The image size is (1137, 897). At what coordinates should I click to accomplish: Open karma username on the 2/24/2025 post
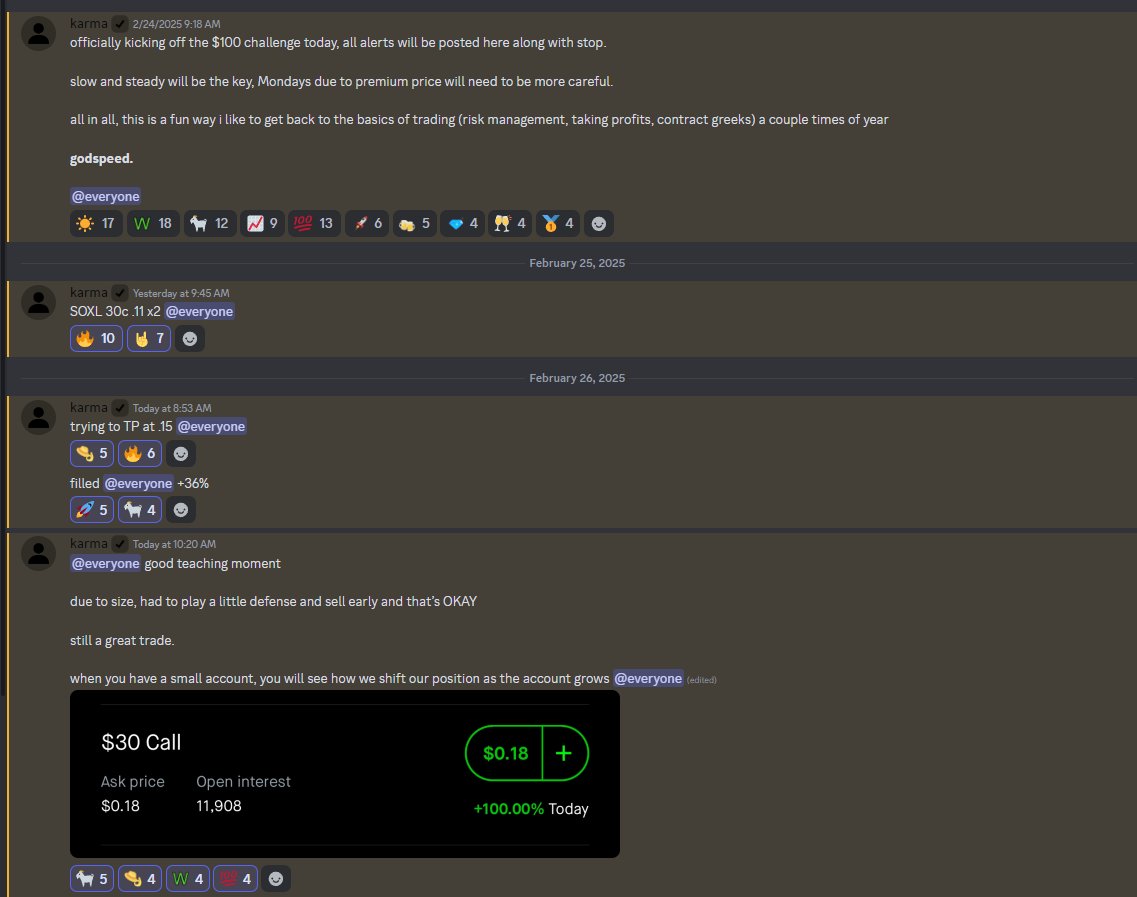pyautogui.click(x=88, y=24)
